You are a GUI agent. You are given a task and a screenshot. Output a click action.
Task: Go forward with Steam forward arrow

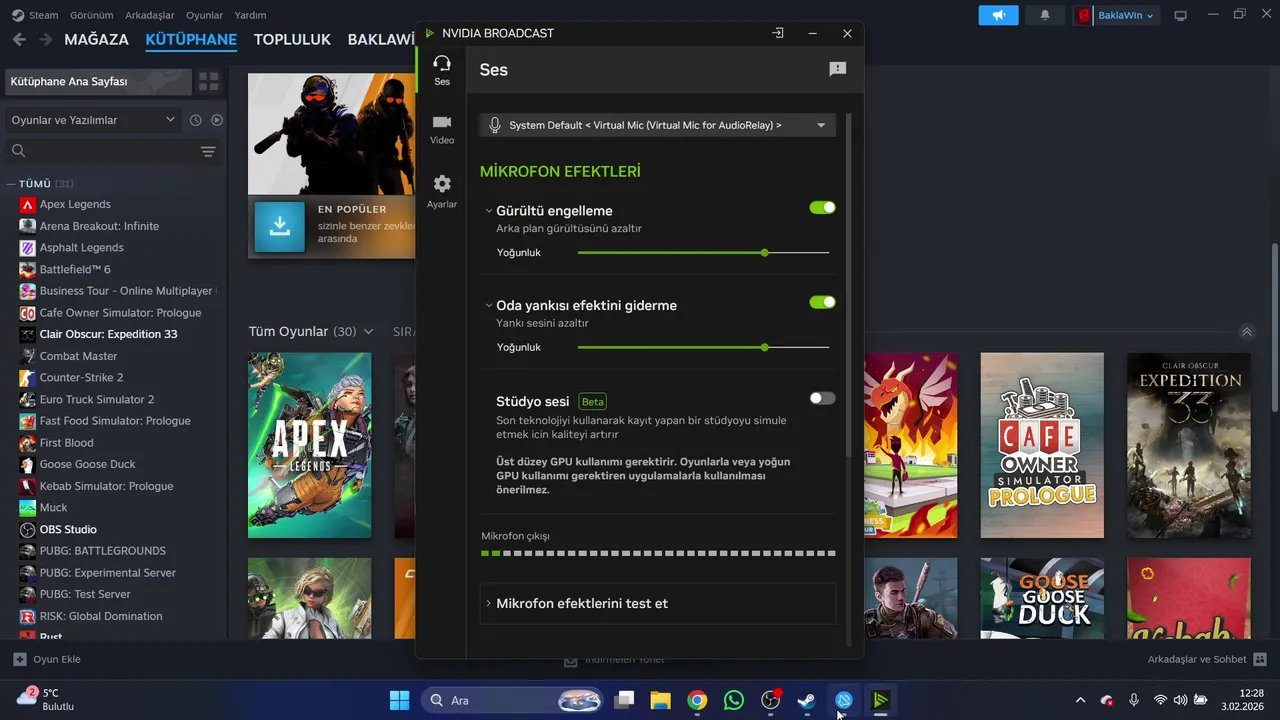click(x=46, y=40)
